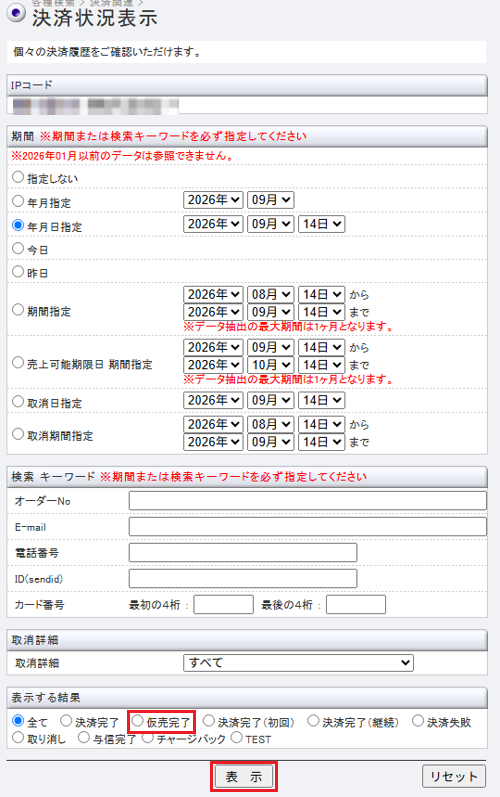Open 取消期間指定 start month dropdown showing 08月
This screenshot has width=500, height=797.
click(x=270, y=424)
